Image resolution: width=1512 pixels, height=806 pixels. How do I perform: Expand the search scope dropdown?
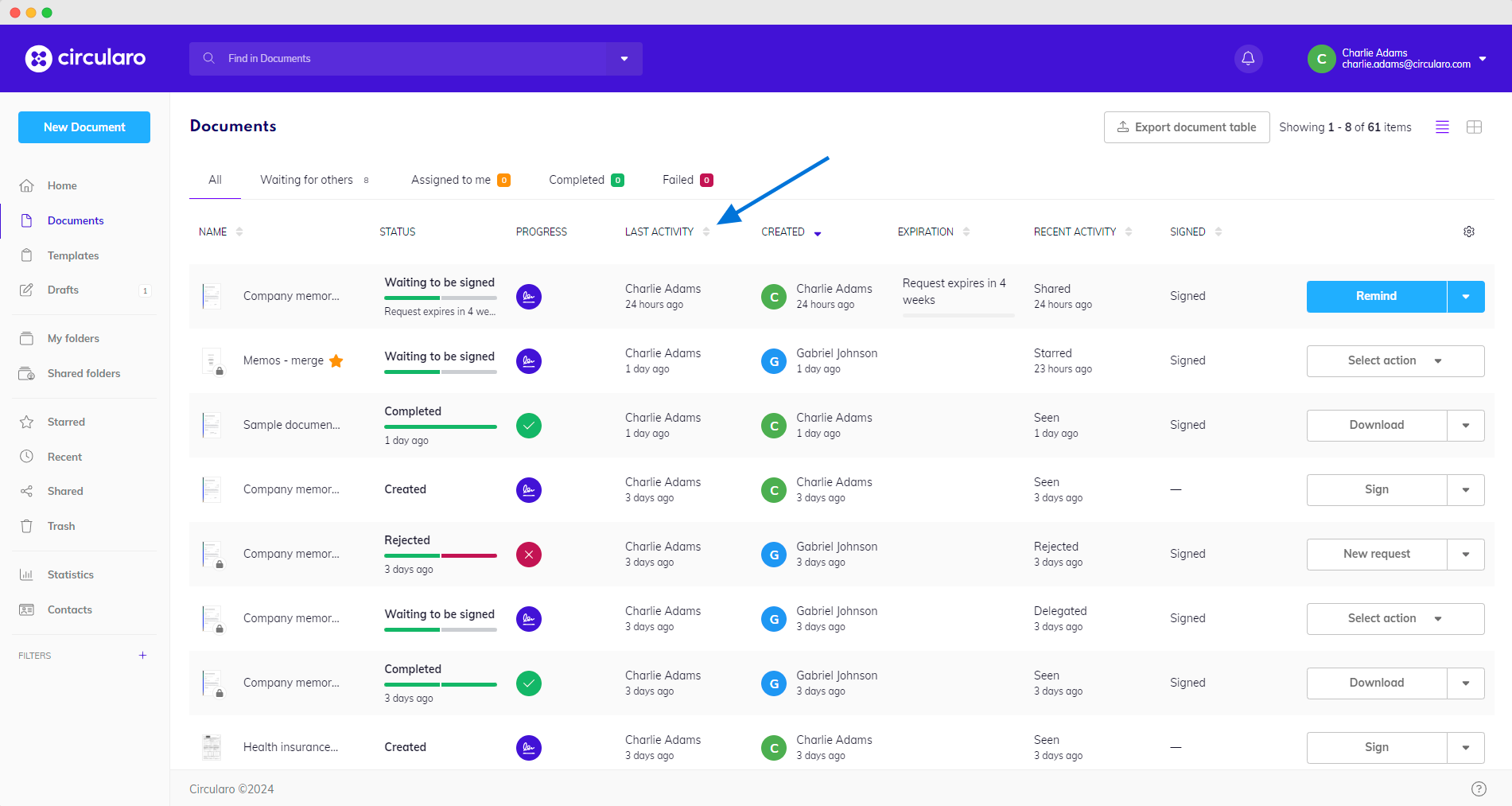click(624, 59)
